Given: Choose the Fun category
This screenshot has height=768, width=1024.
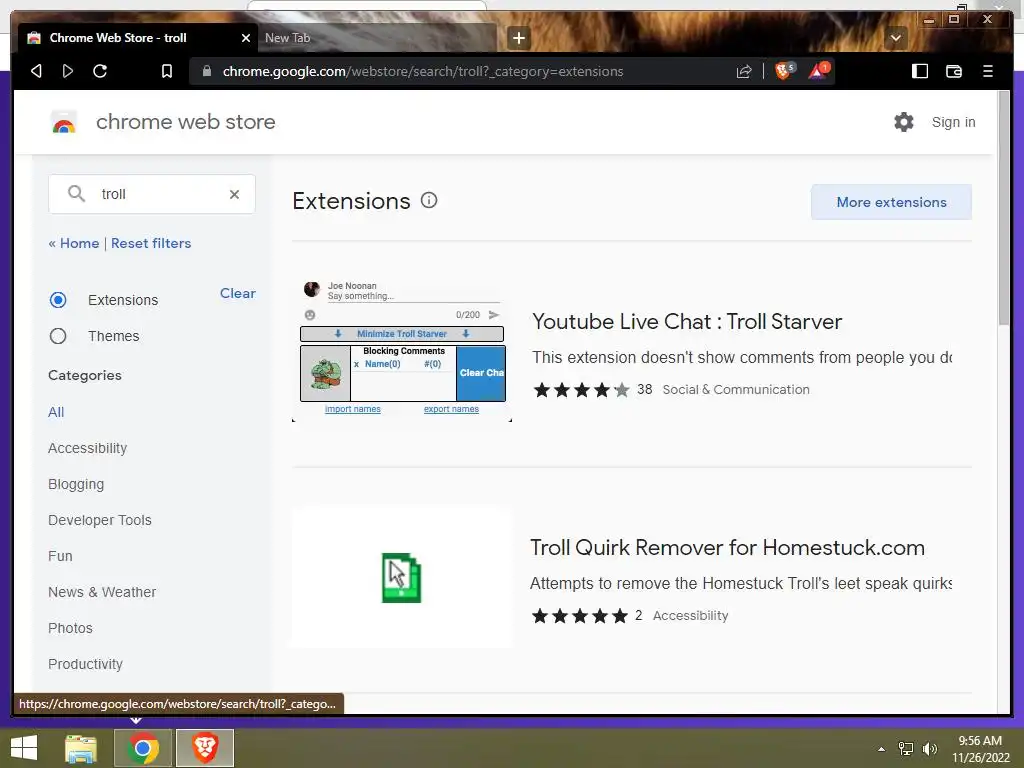Looking at the screenshot, I should tap(60, 556).
